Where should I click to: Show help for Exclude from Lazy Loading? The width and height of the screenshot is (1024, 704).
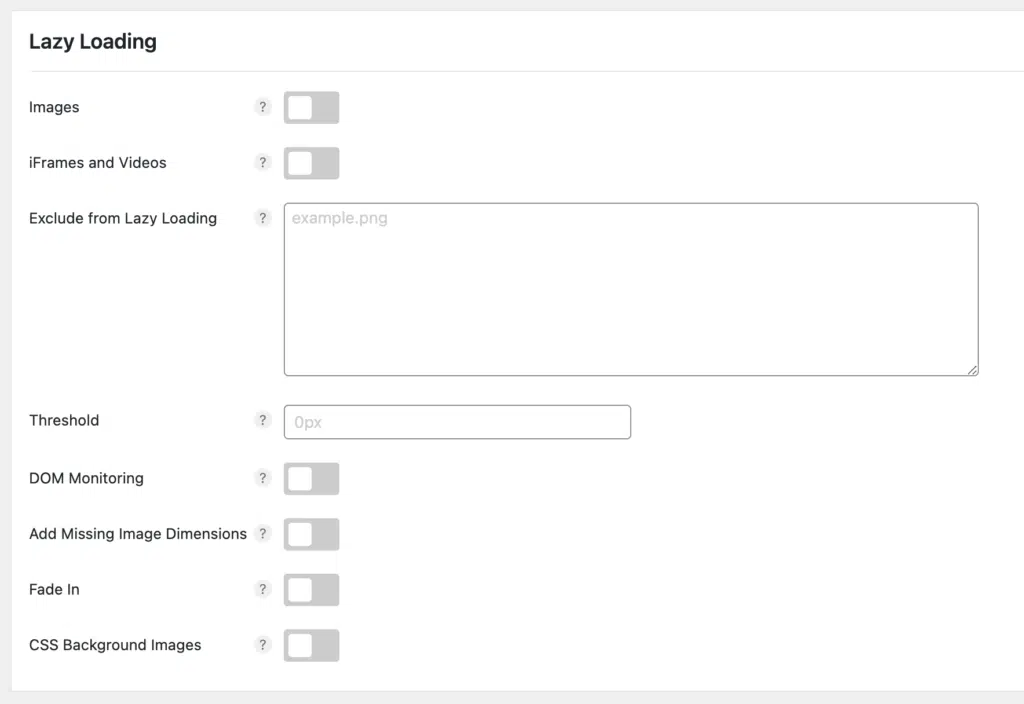click(263, 218)
